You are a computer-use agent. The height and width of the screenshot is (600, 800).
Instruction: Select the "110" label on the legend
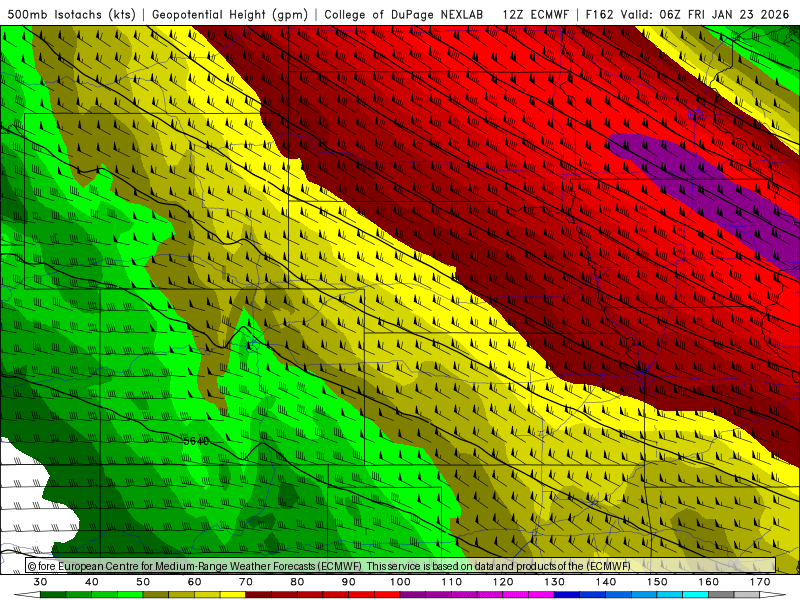click(x=452, y=582)
